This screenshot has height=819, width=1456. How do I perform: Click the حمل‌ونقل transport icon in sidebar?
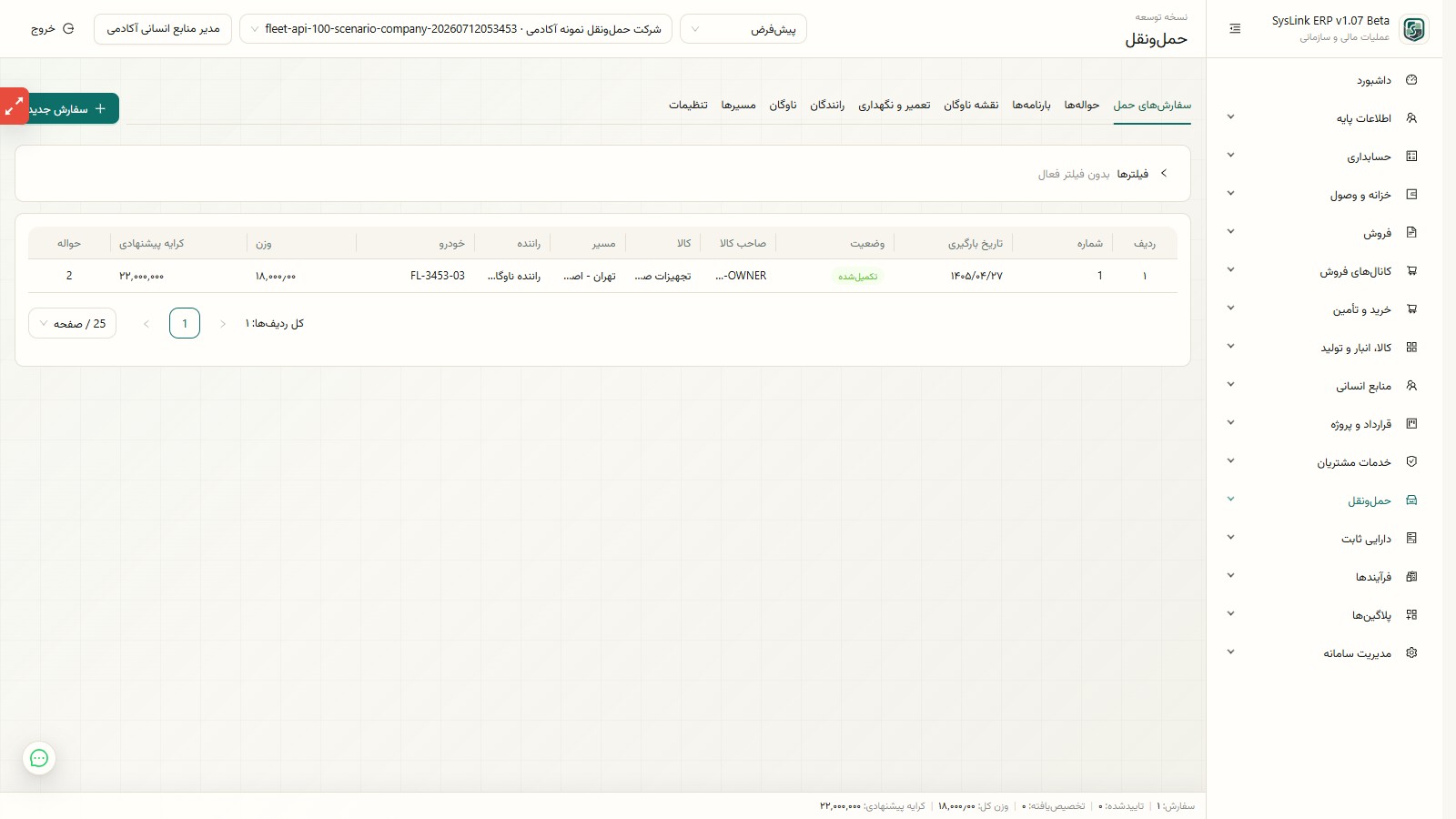[x=1411, y=500]
